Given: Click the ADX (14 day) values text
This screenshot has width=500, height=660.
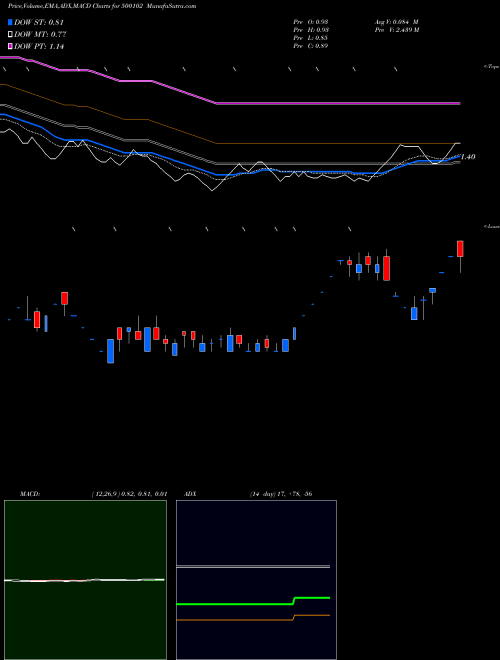Looking at the screenshot, I should [281, 493].
